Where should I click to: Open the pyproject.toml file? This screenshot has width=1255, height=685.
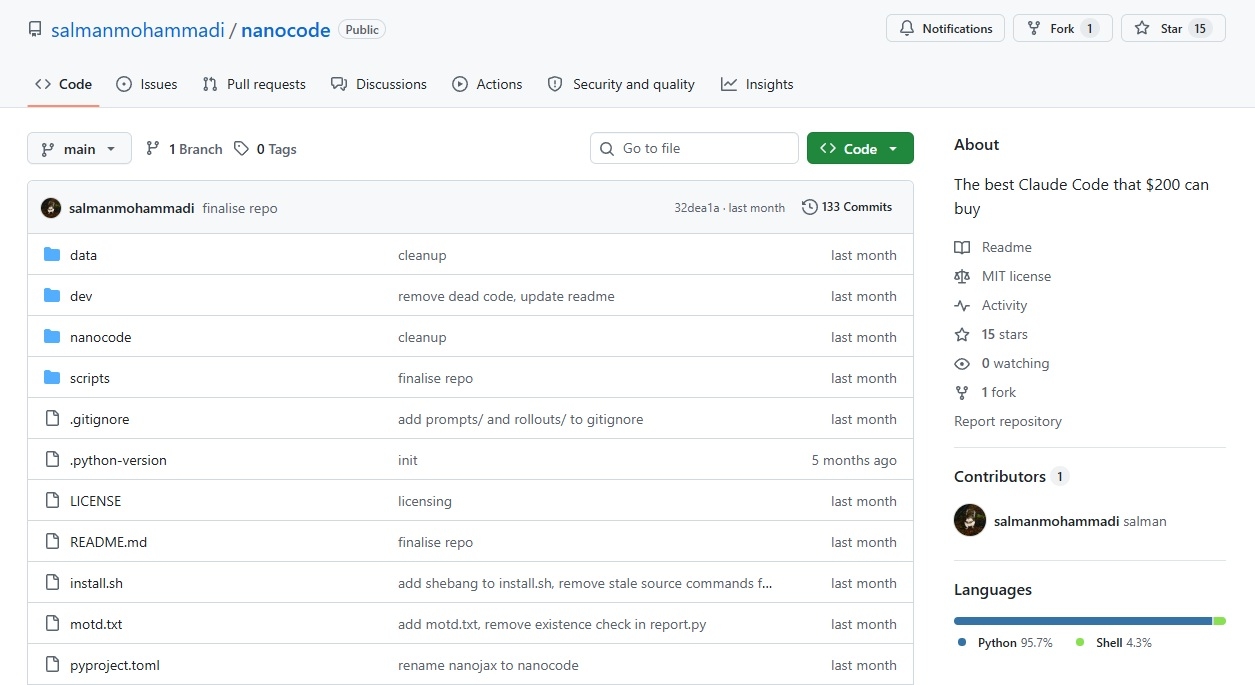pos(114,665)
